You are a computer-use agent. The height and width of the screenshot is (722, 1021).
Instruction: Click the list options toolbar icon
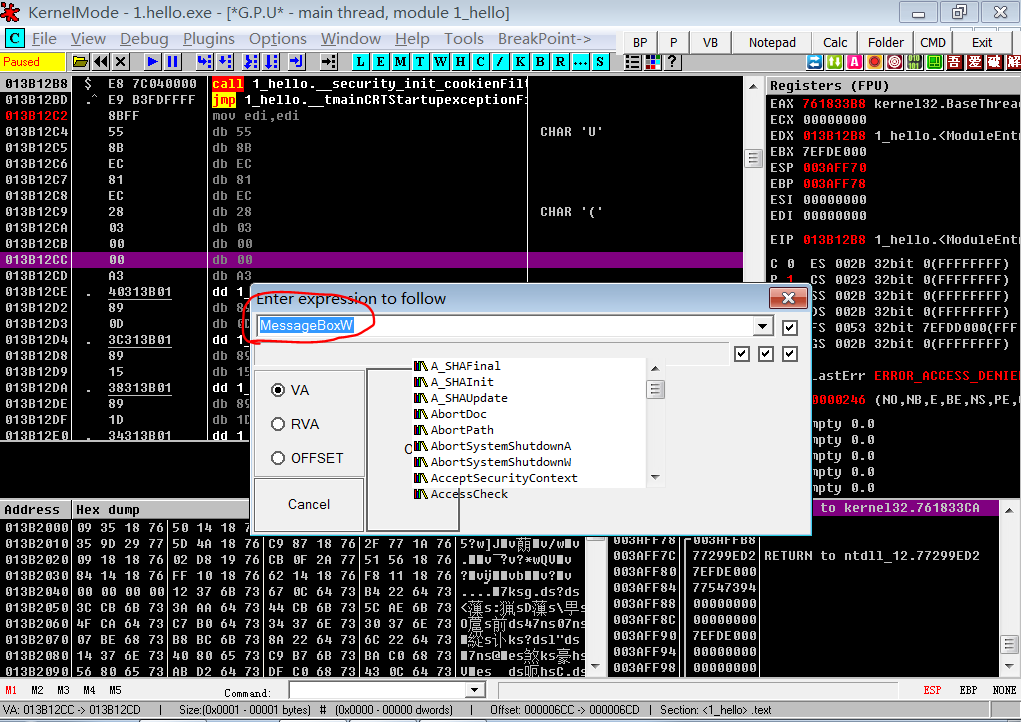click(632, 62)
